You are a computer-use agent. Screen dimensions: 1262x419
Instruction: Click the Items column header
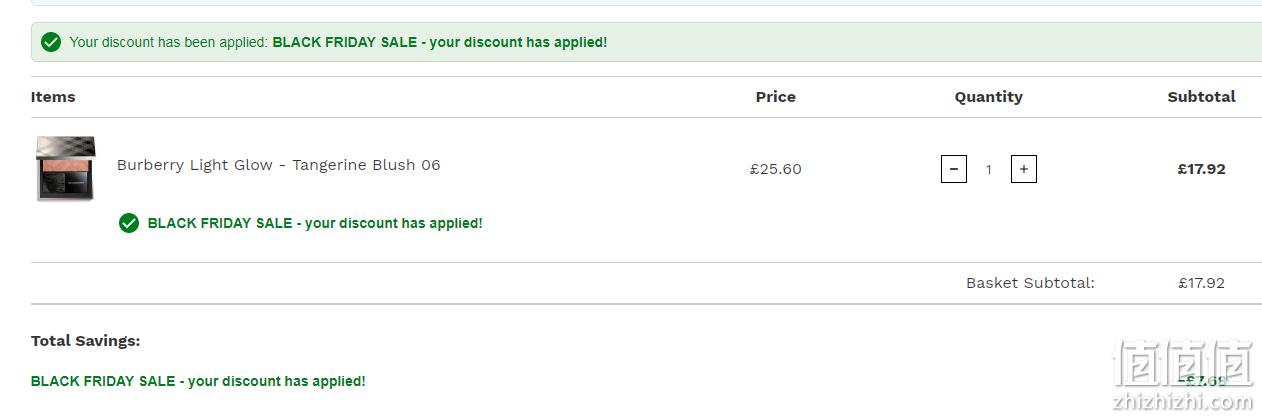pos(53,97)
